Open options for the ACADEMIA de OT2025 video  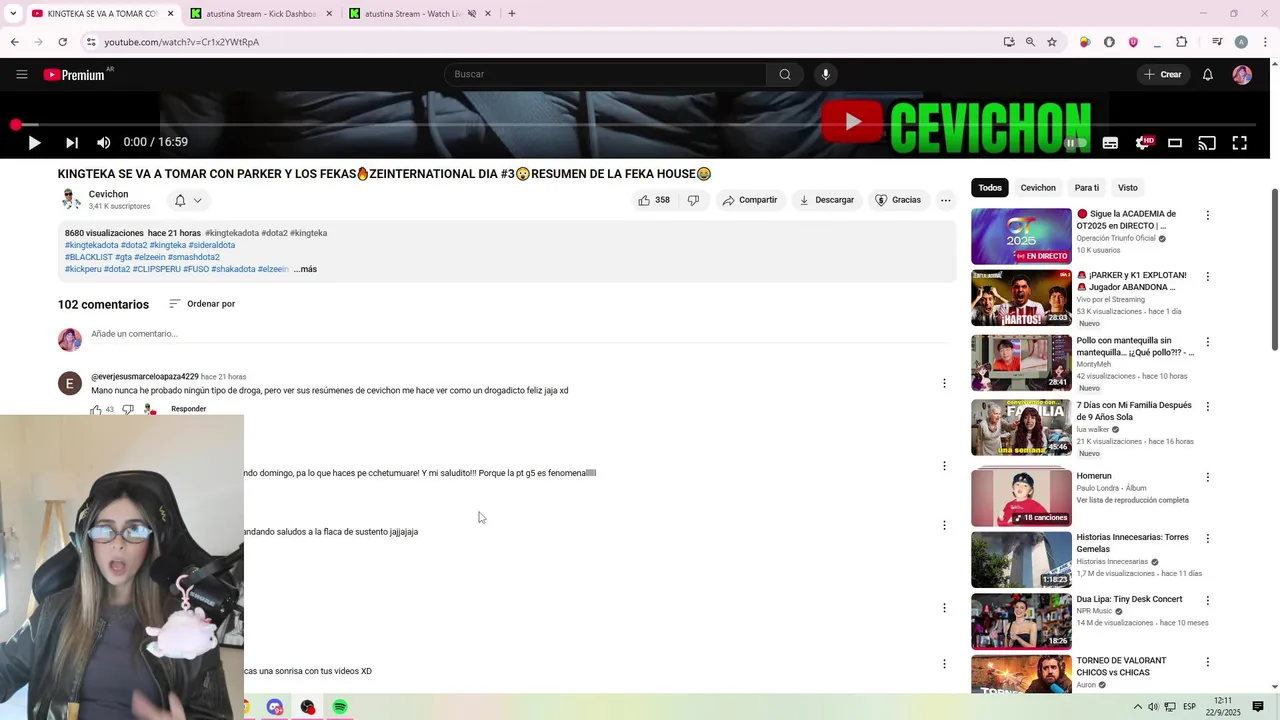[x=1207, y=215]
